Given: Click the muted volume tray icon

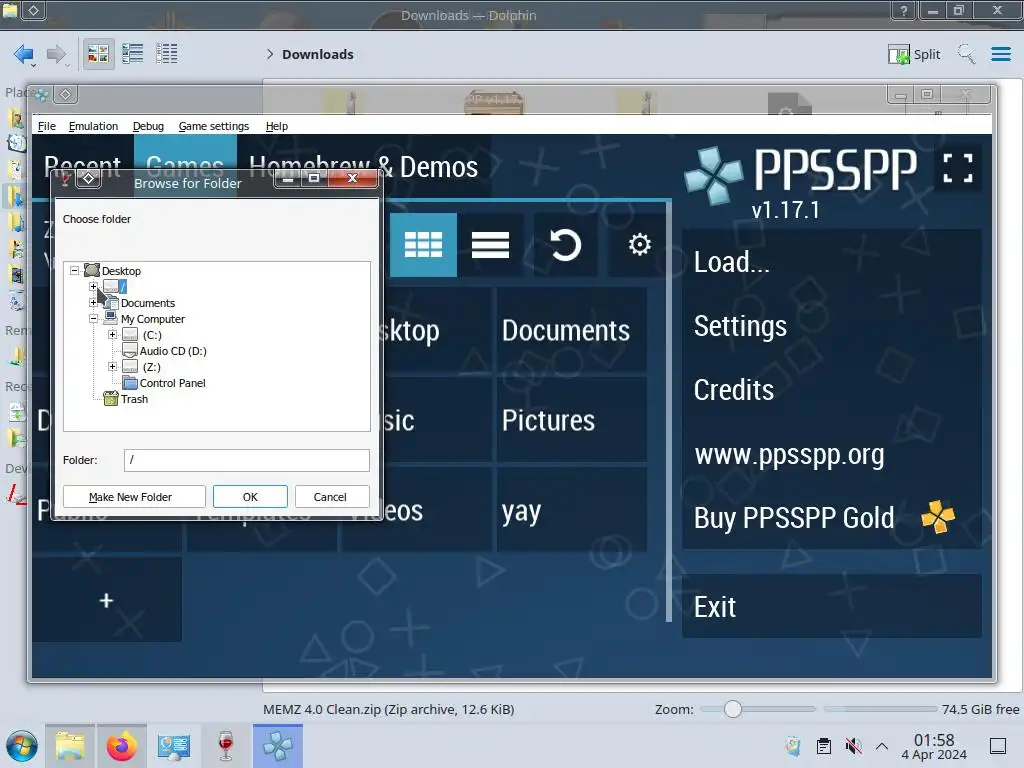Looking at the screenshot, I should (x=853, y=746).
